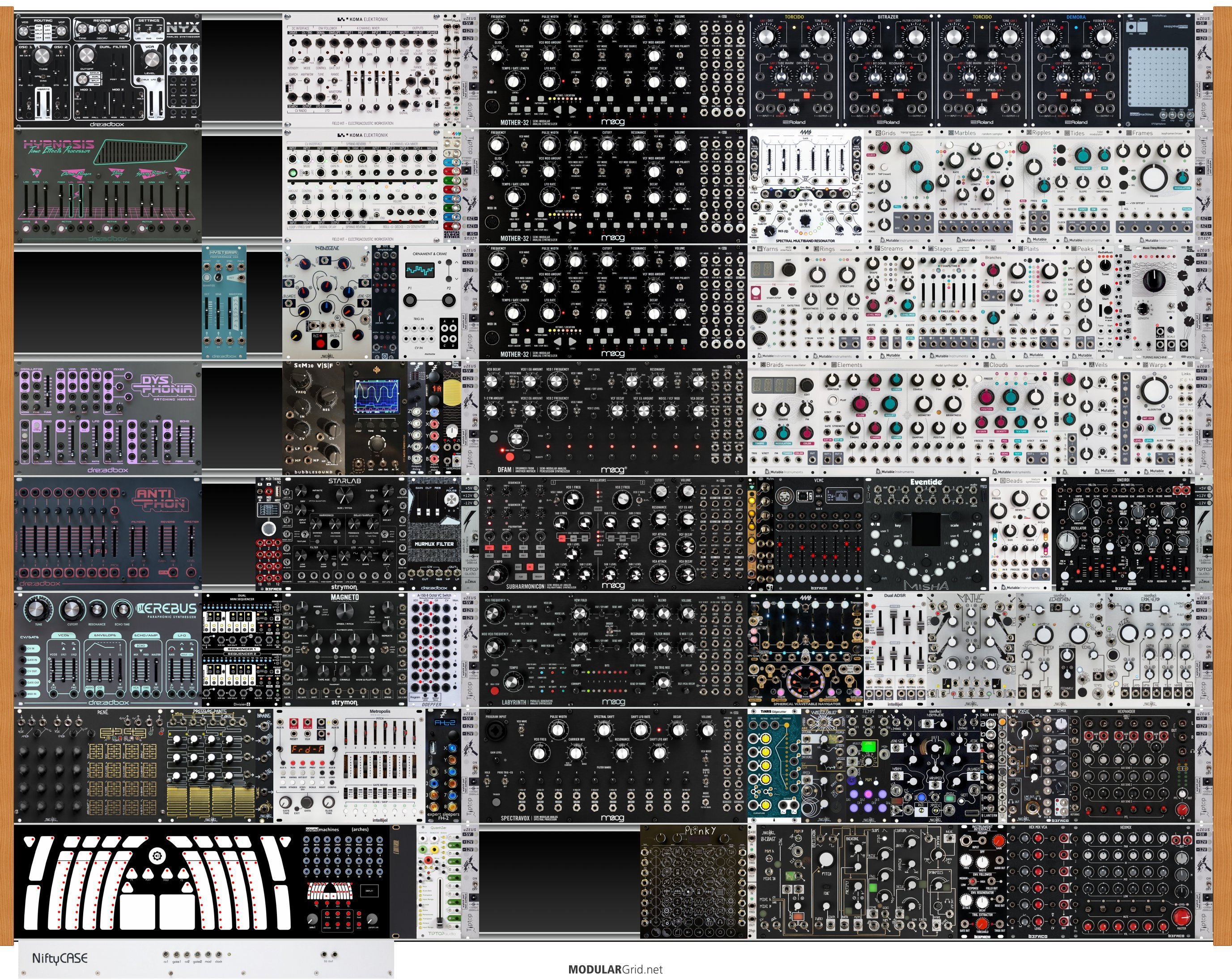The height and width of the screenshot is (979, 1232).
Task: Click the "Streams" module title text
Action: click(x=892, y=249)
